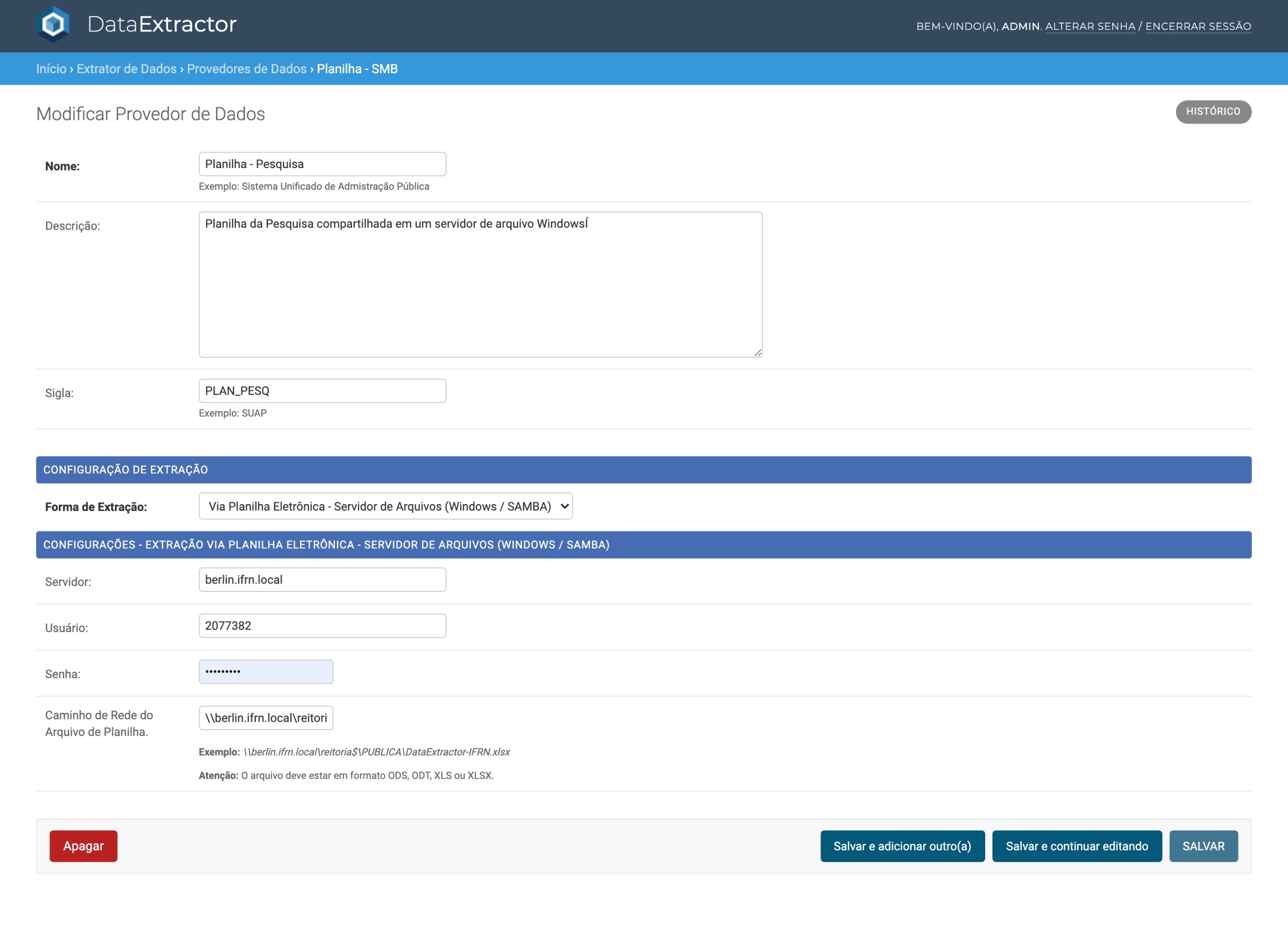Go to Início in the breadcrumb
Viewport: 1288px width, 928px height.
pyautogui.click(x=51, y=69)
